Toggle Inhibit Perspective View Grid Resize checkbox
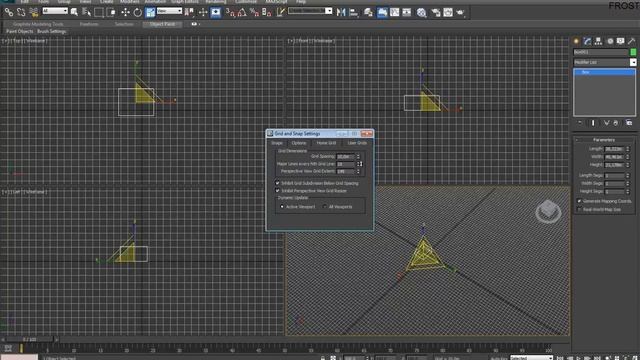Screen dimensions: 640x360 (x=278, y=191)
